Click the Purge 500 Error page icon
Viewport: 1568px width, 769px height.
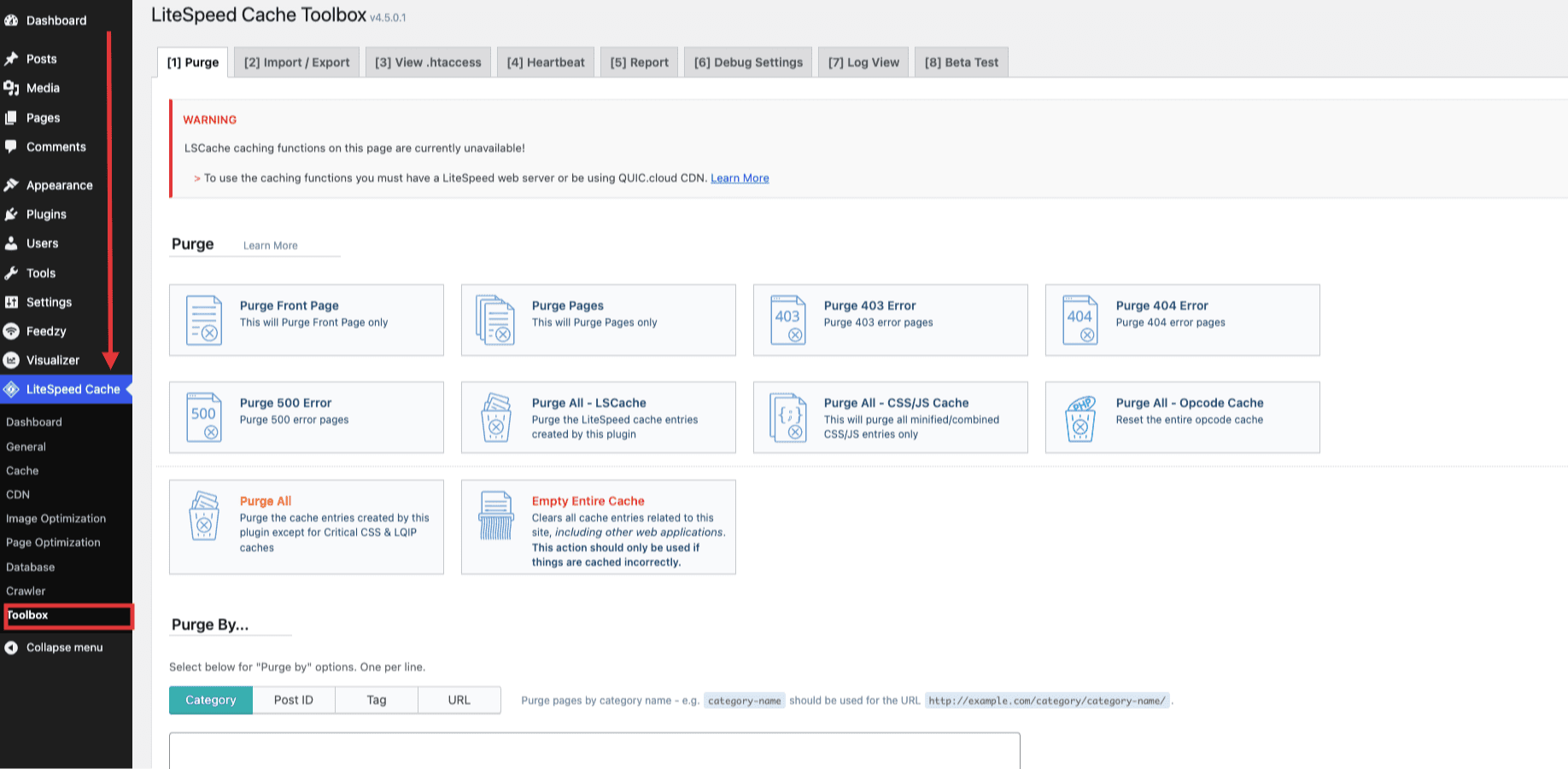click(204, 417)
